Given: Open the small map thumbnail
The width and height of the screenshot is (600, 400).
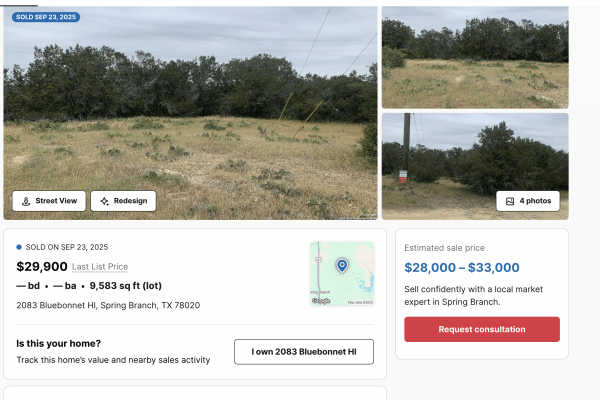Looking at the screenshot, I should click(342, 273).
